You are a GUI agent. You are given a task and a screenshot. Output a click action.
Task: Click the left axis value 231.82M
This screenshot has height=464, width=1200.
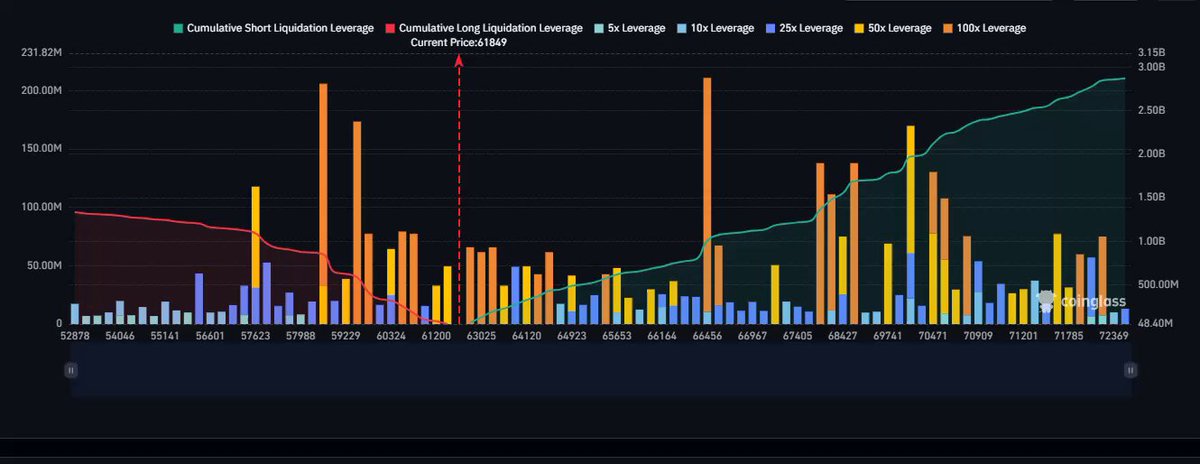[x=42, y=52]
